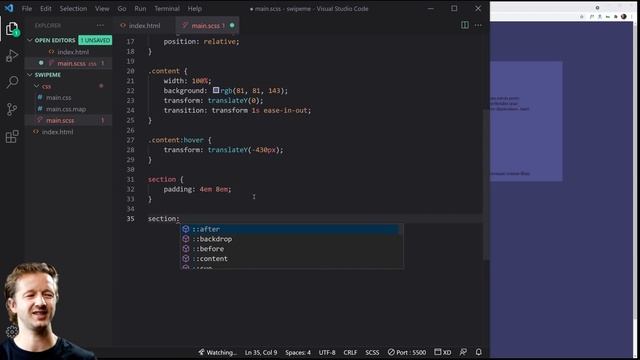Click line number 35 in the gutter

click(130, 219)
